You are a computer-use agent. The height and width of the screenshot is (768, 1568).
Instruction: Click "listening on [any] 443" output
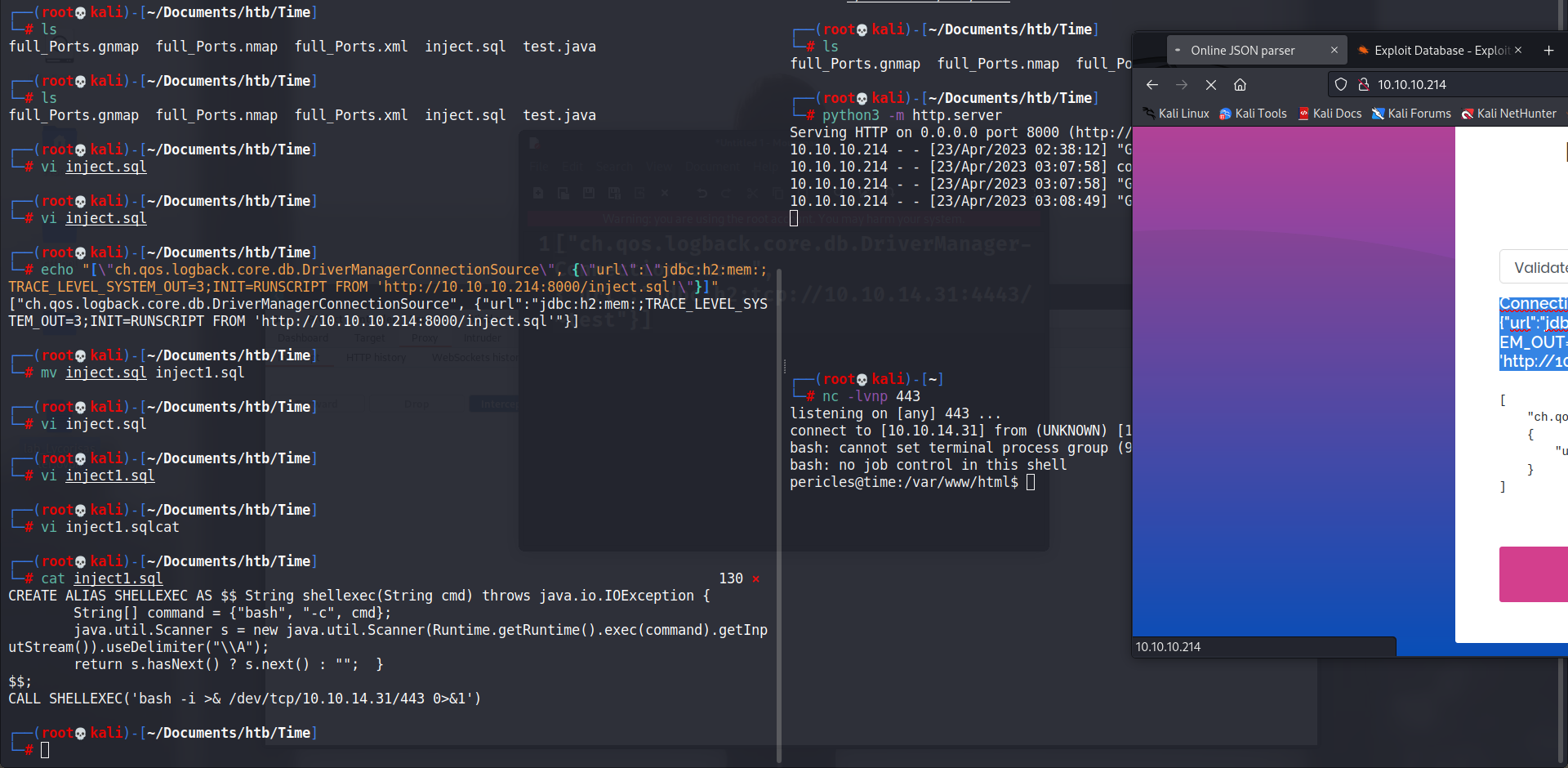pyautogui.click(x=895, y=413)
